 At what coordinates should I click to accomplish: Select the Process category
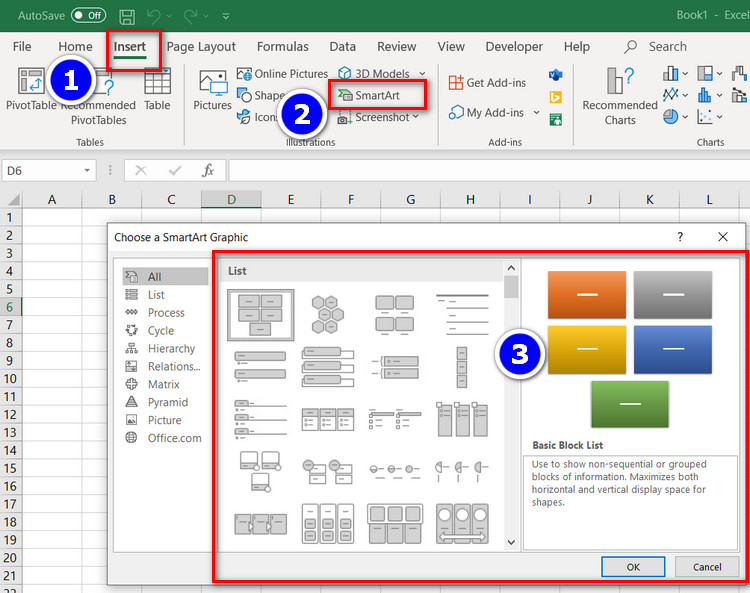[x=165, y=313]
